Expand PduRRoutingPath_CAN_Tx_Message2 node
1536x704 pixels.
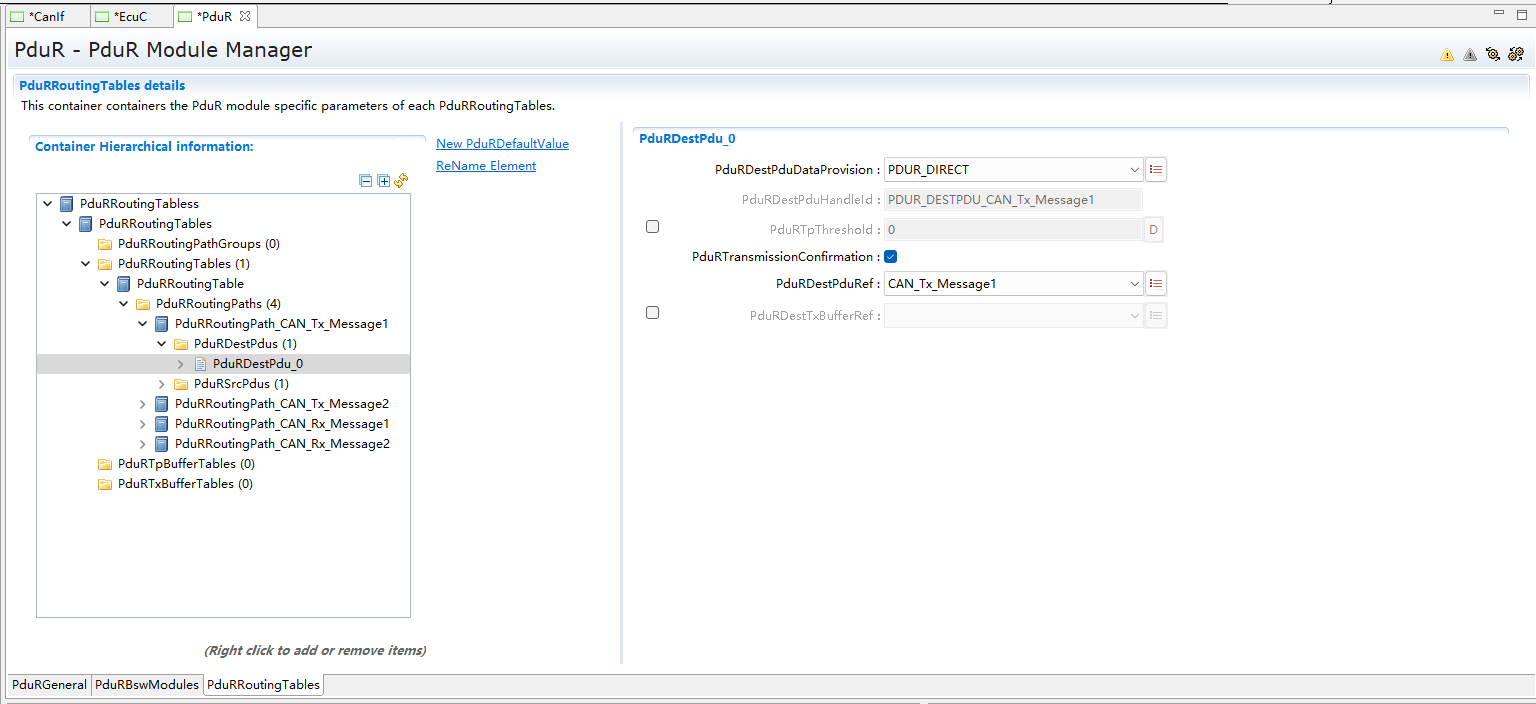[x=142, y=404]
